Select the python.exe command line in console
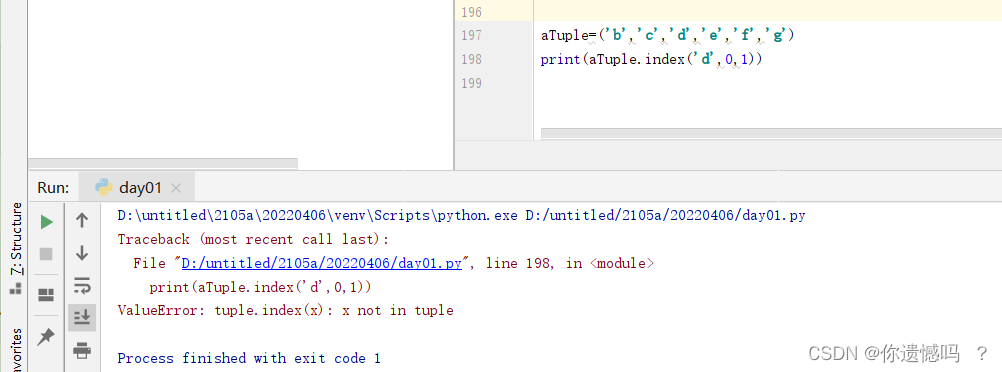 [x=461, y=215]
